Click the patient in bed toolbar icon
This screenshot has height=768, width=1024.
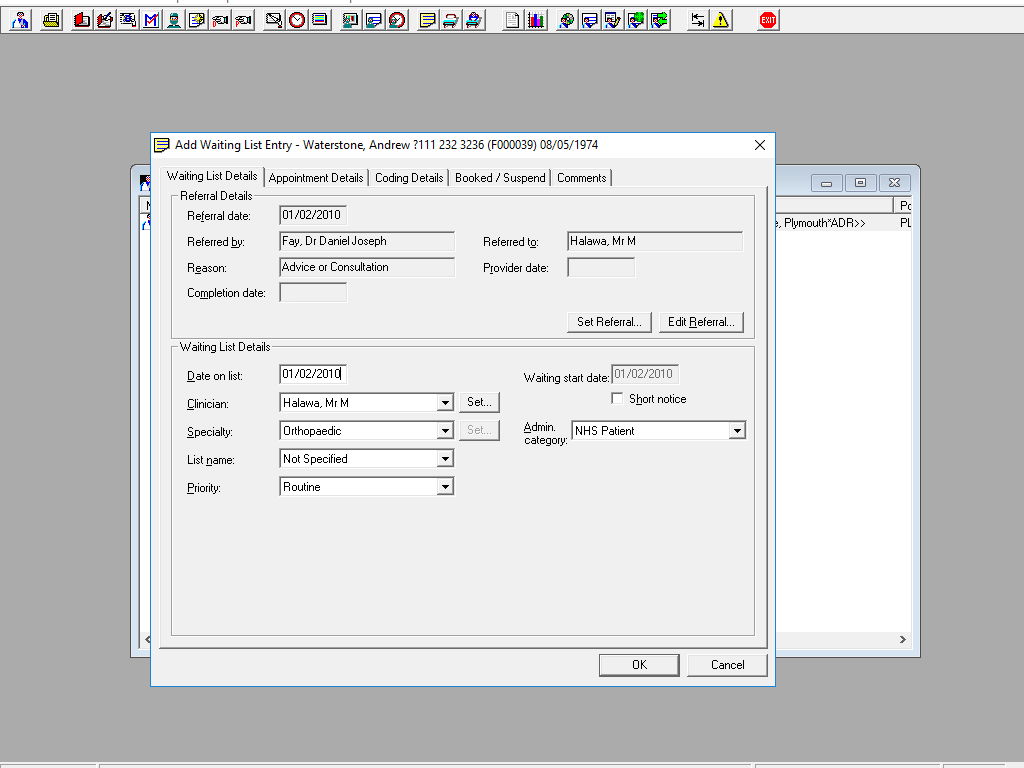474,20
